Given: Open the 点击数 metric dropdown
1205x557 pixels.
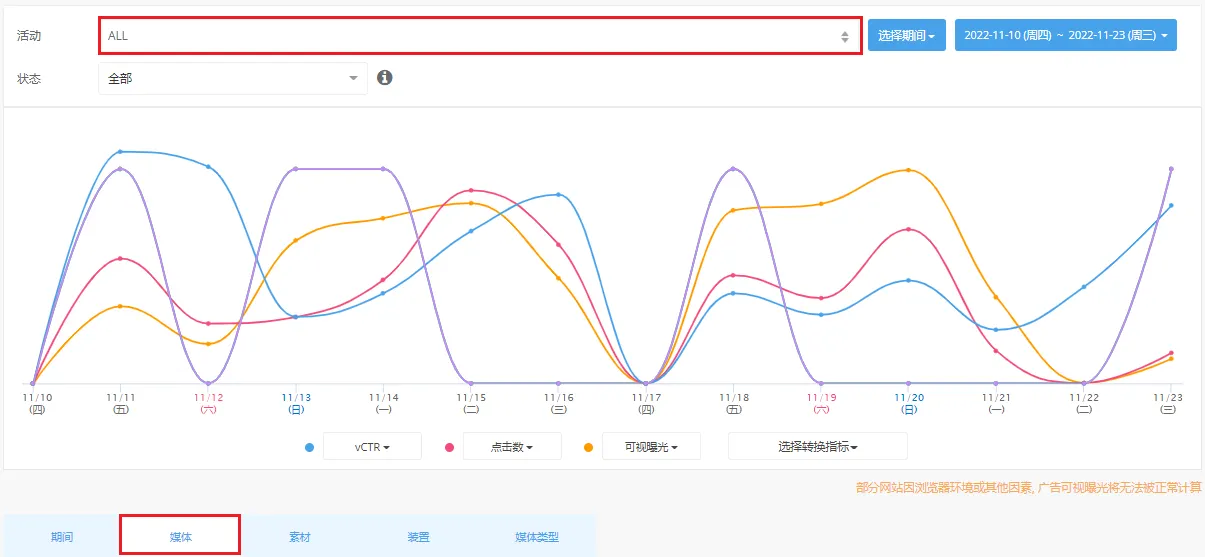Looking at the screenshot, I should tap(512, 447).
